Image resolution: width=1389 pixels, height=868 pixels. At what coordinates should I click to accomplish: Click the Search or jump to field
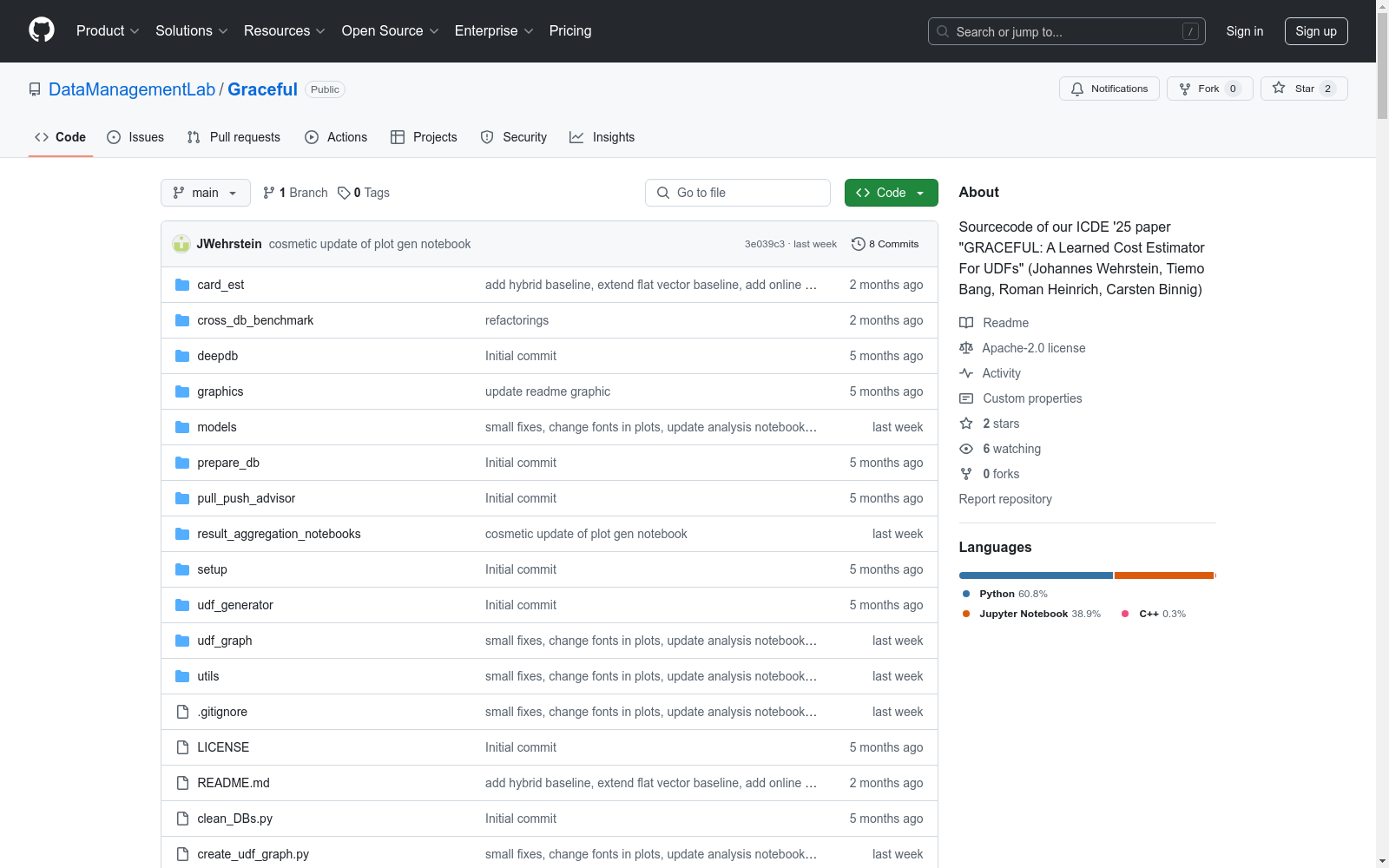1066,31
